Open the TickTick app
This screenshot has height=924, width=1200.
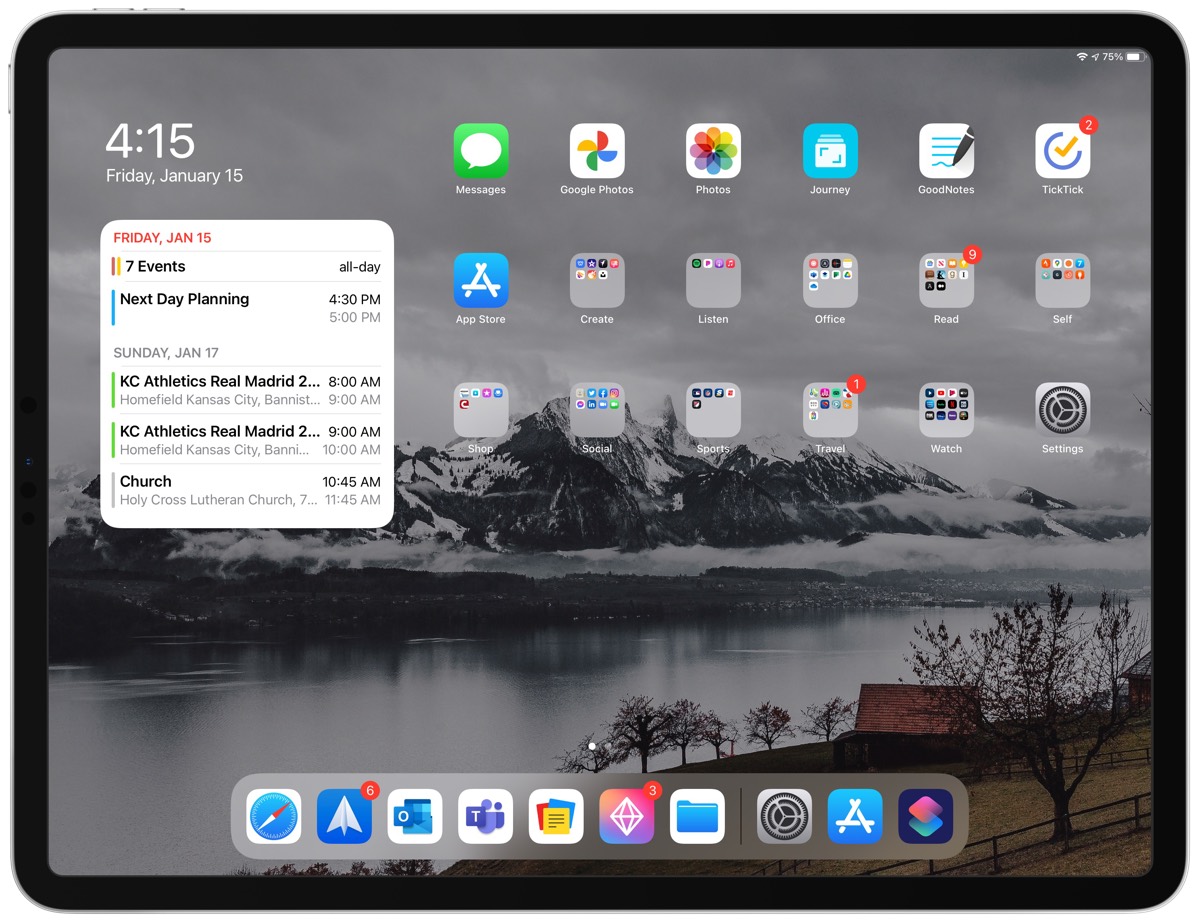tap(1062, 151)
